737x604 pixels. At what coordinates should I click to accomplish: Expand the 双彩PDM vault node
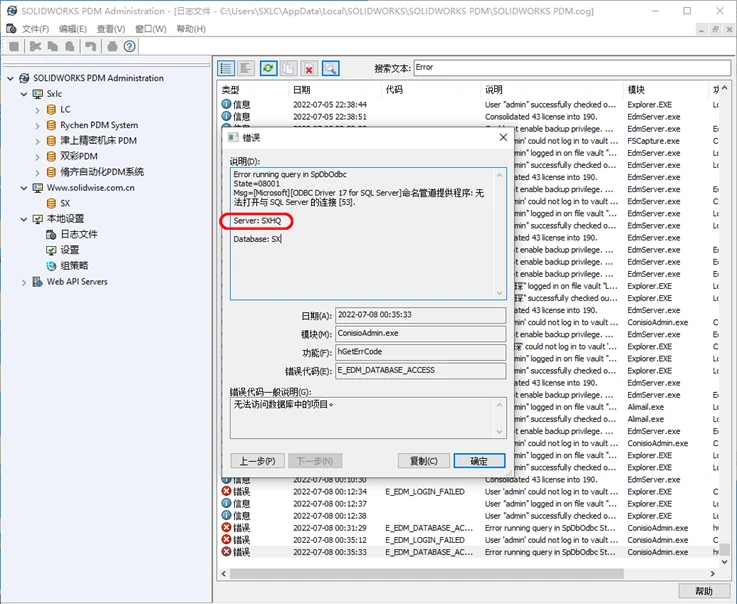pos(38,157)
